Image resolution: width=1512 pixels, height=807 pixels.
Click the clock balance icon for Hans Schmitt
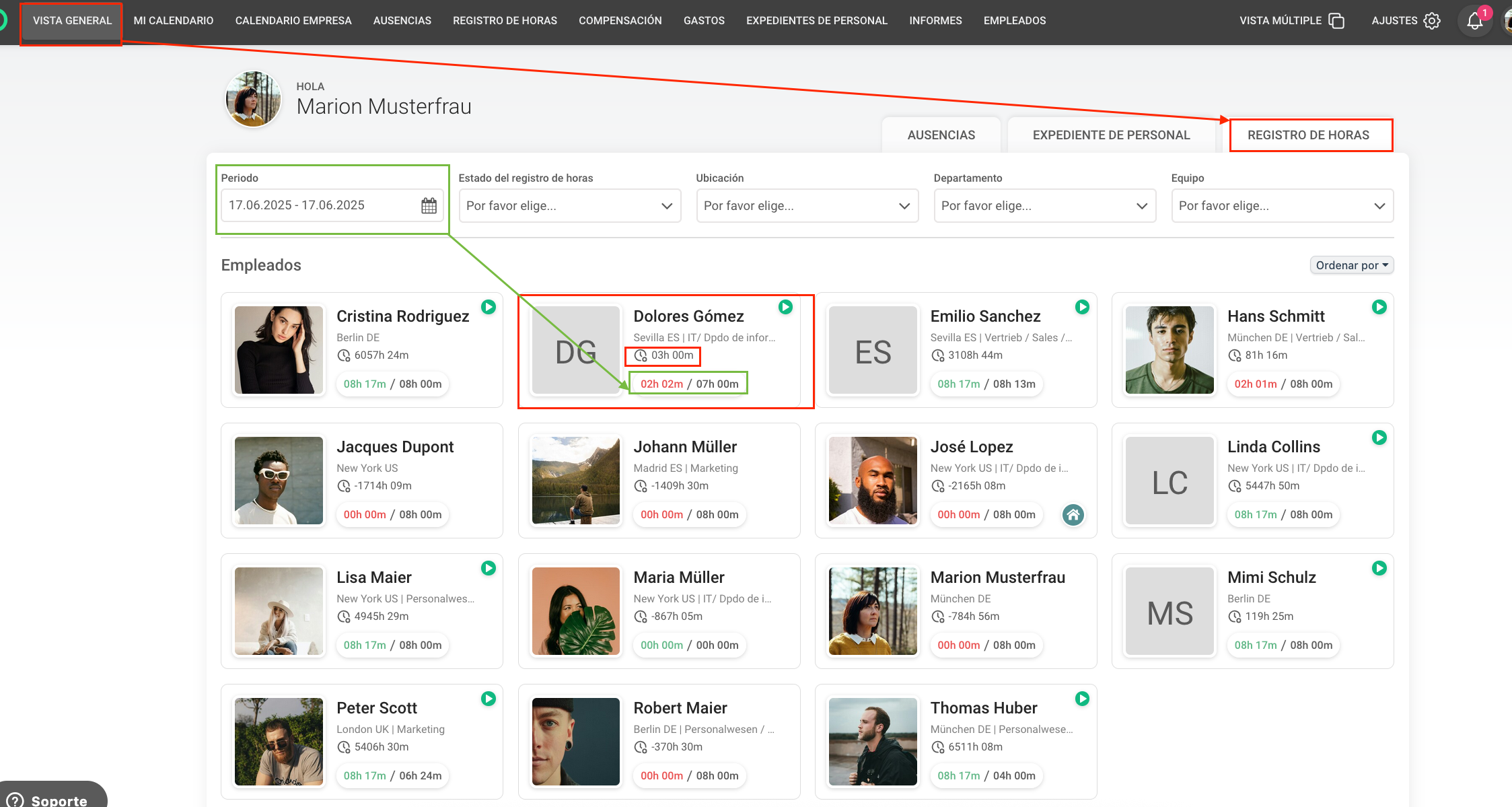click(1235, 355)
